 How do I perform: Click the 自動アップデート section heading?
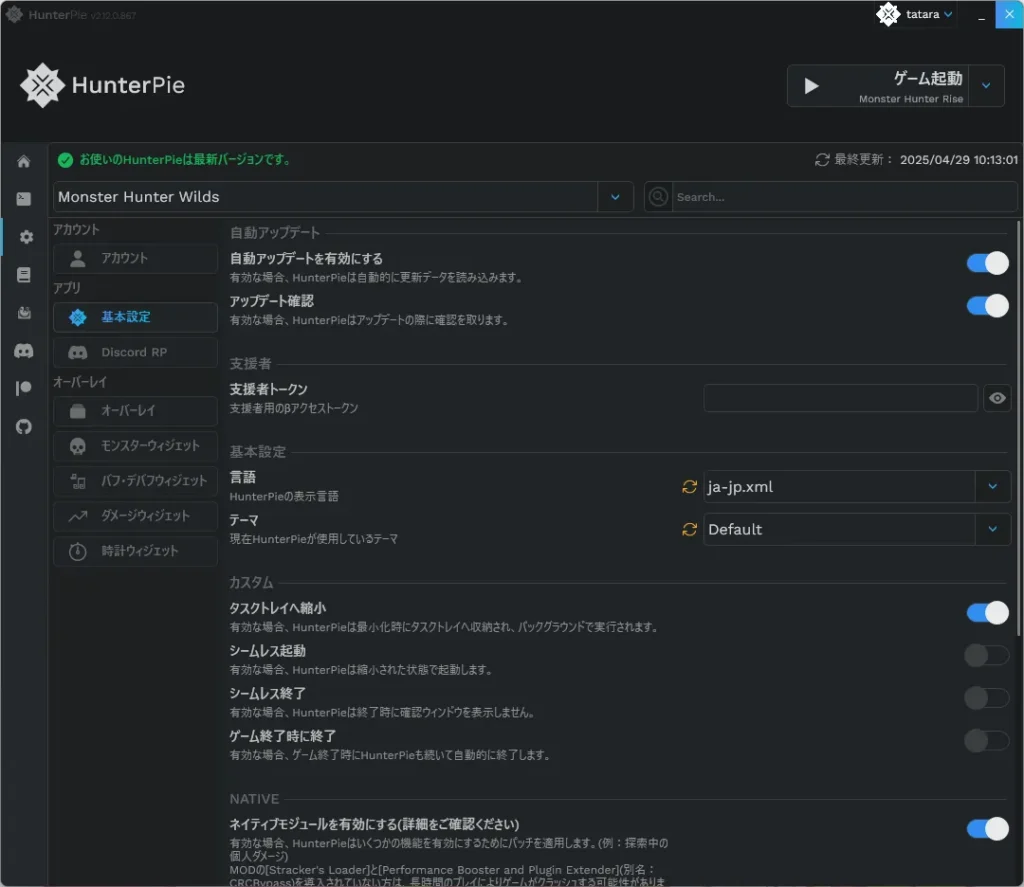(x=275, y=233)
